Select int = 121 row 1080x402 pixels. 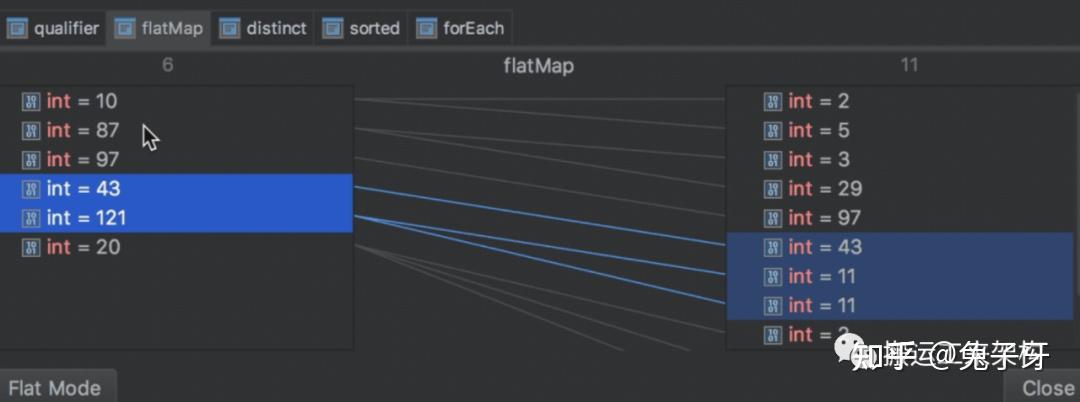pyautogui.click(x=176, y=218)
